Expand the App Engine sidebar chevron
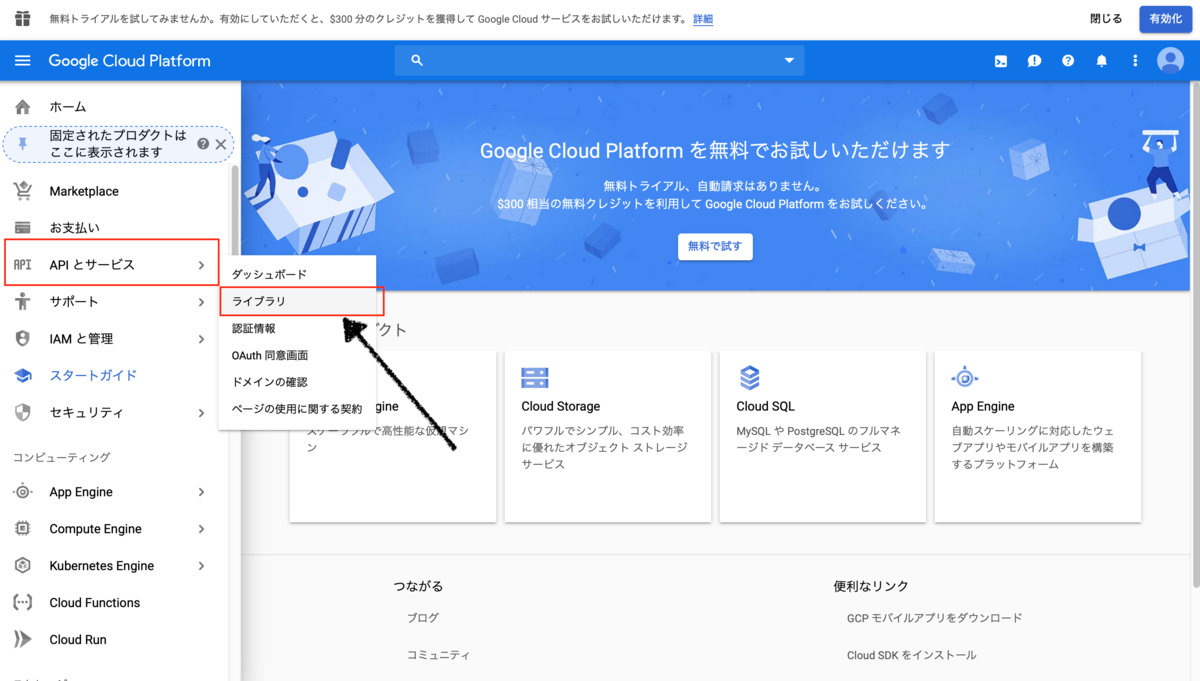This screenshot has width=1200, height=681. (201, 492)
